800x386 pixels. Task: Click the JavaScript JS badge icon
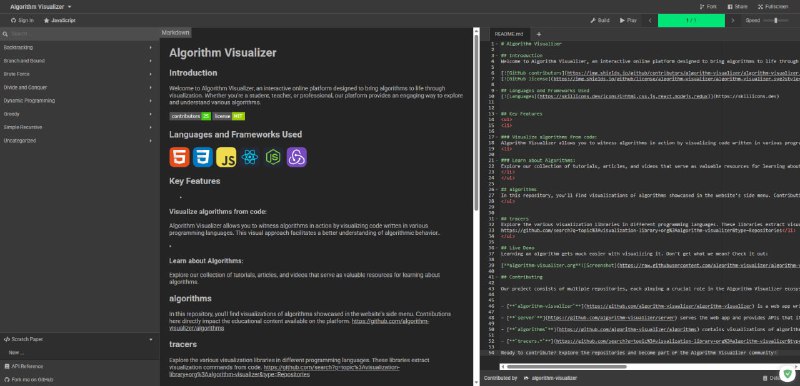click(x=226, y=157)
